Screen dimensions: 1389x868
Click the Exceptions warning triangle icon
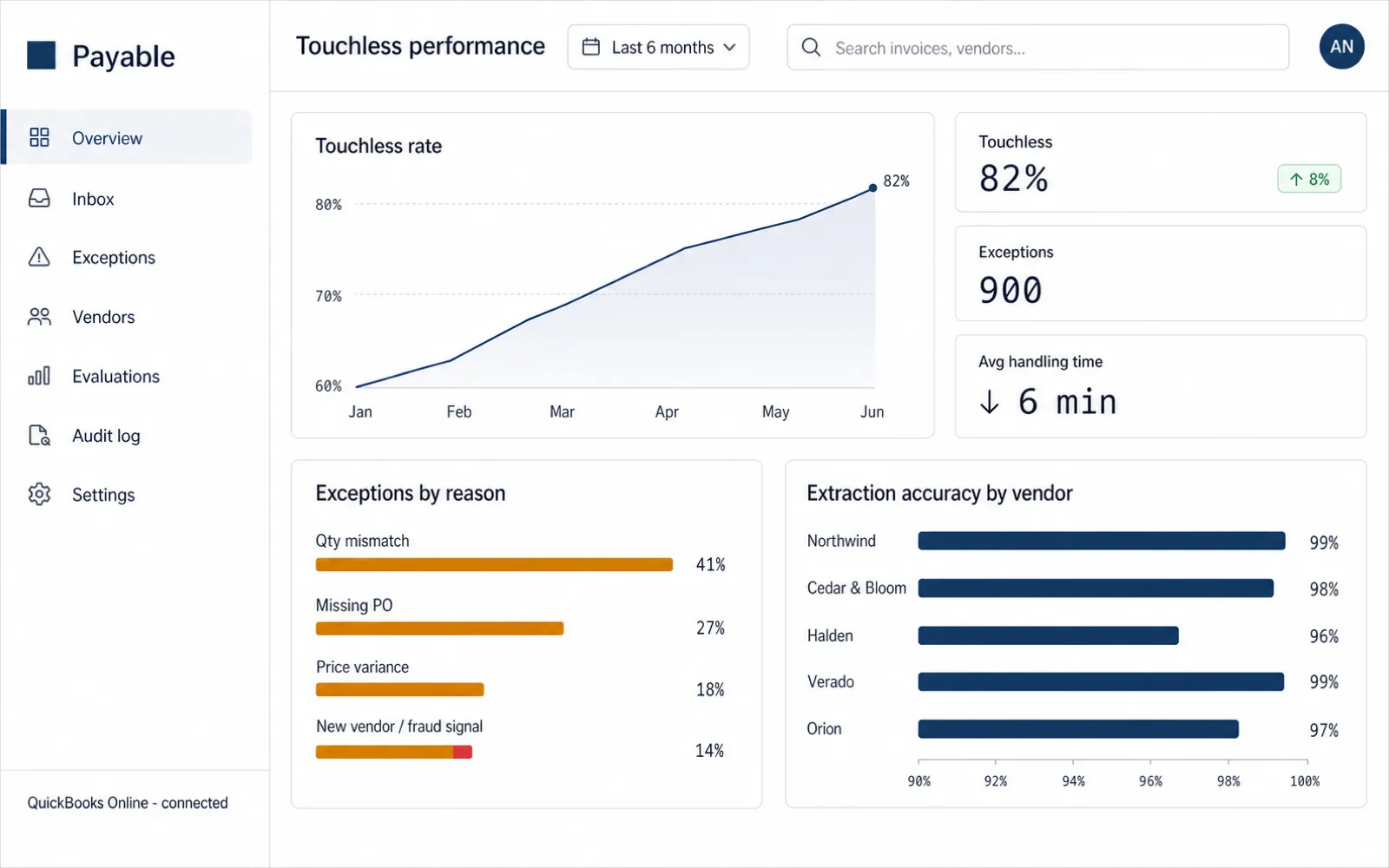(x=39, y=257)
